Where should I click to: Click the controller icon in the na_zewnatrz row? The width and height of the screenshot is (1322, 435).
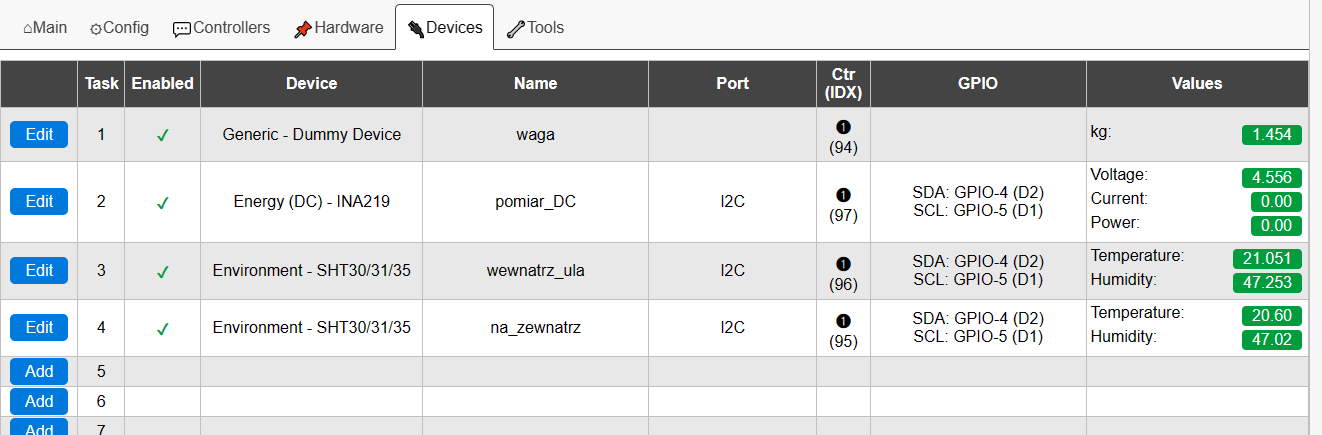(842, 320)
